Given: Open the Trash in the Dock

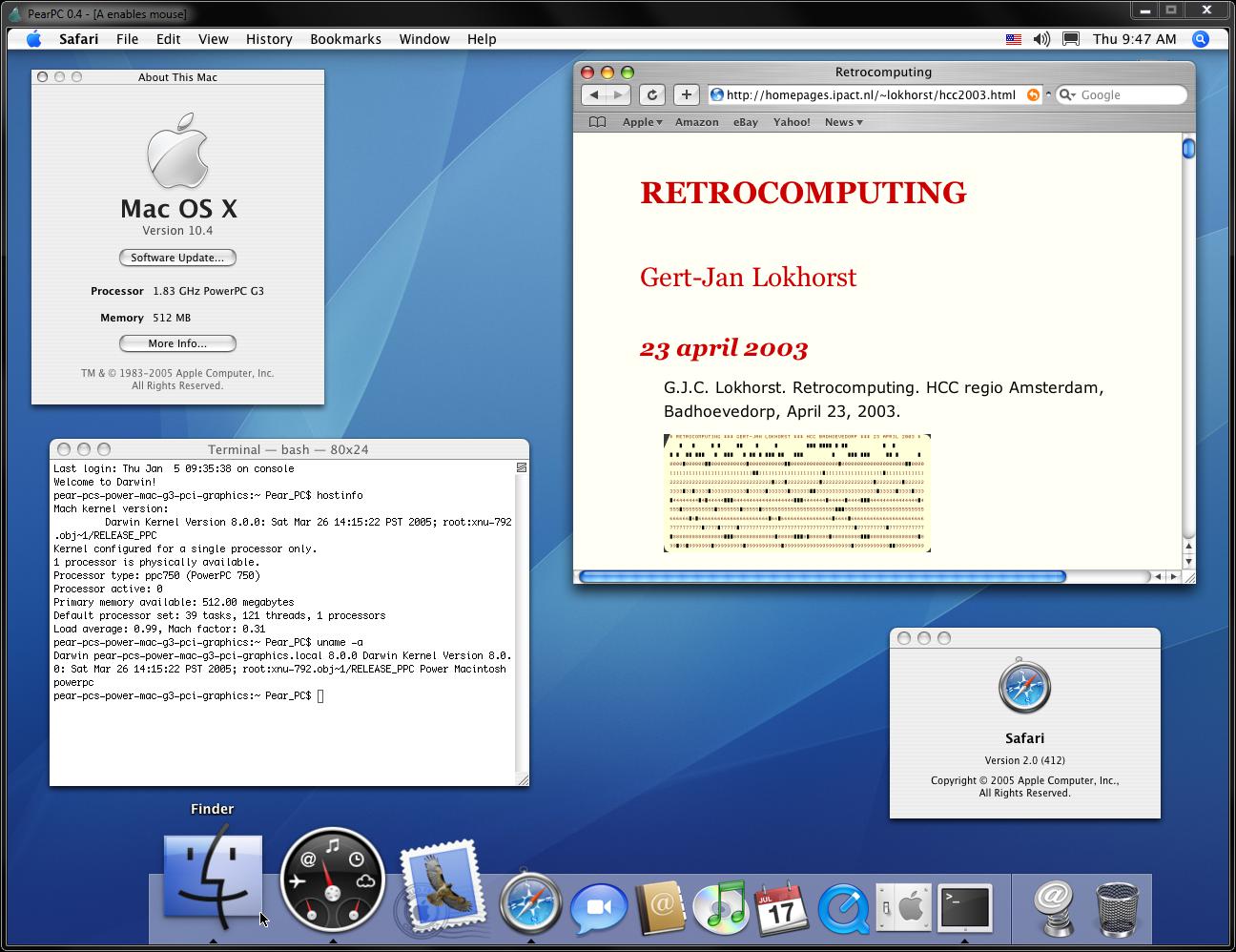Looking at the screenshot, I should pyautogui.click(x=1117, y=907).
